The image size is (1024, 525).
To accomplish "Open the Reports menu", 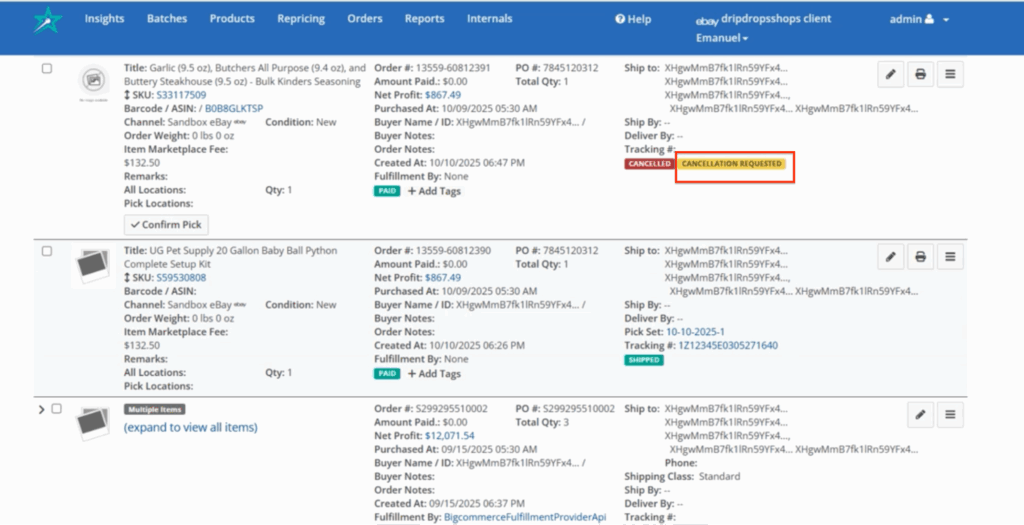I will [x=425, y=19].
